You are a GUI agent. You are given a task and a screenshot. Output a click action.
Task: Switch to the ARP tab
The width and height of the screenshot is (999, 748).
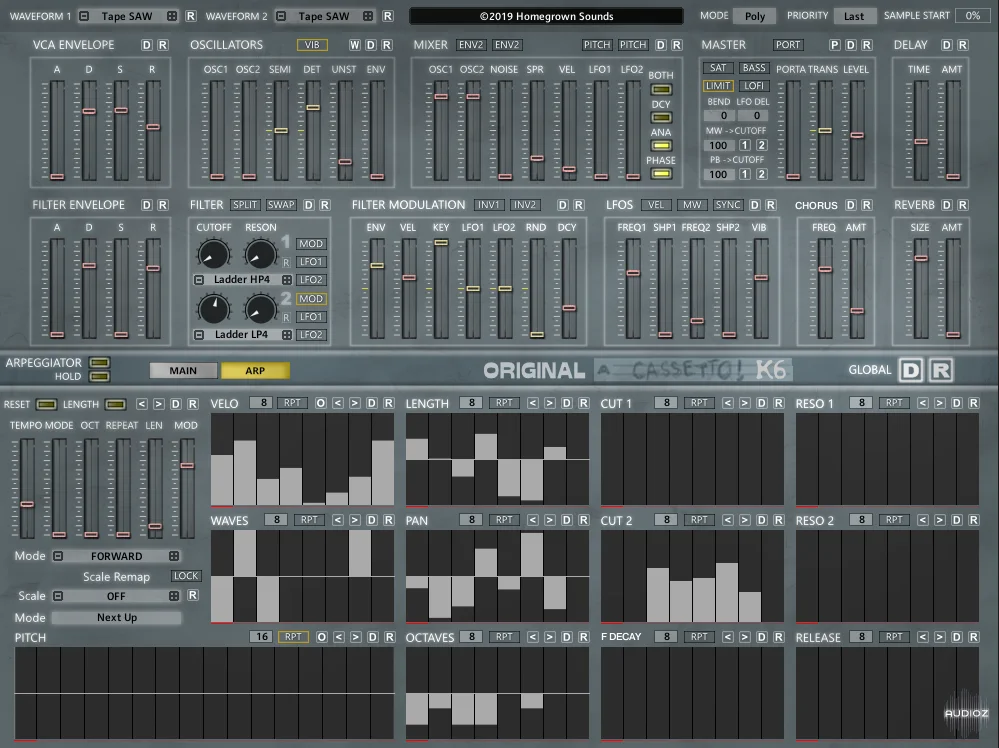pyautogui.click(x=255, y=370)
